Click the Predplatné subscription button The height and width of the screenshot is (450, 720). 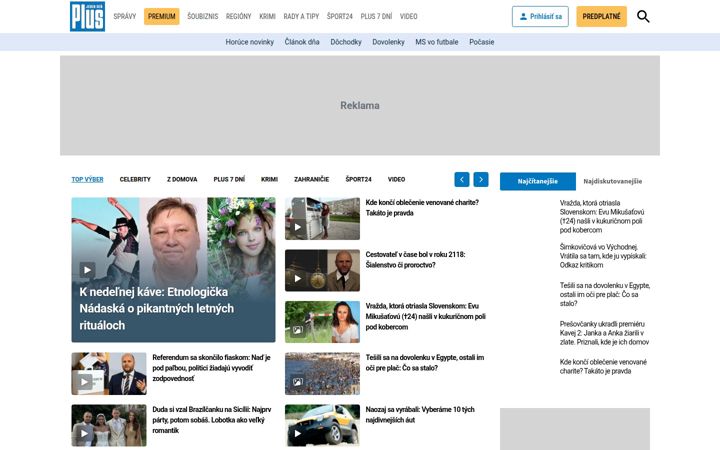point(601,17)
